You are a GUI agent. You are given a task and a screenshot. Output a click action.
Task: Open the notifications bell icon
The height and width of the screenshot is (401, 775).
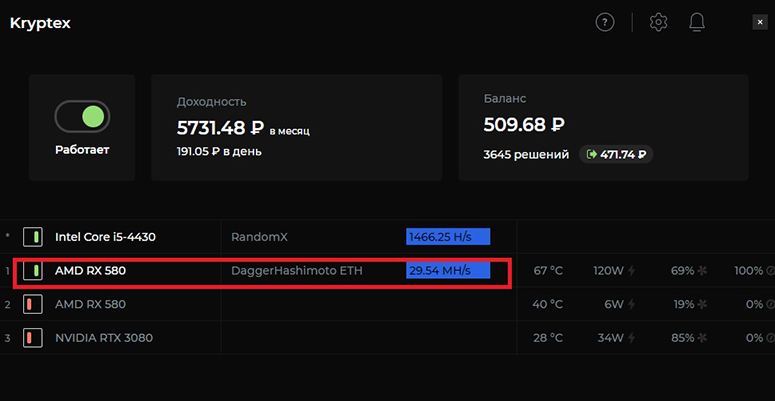(x=697, y=22)
